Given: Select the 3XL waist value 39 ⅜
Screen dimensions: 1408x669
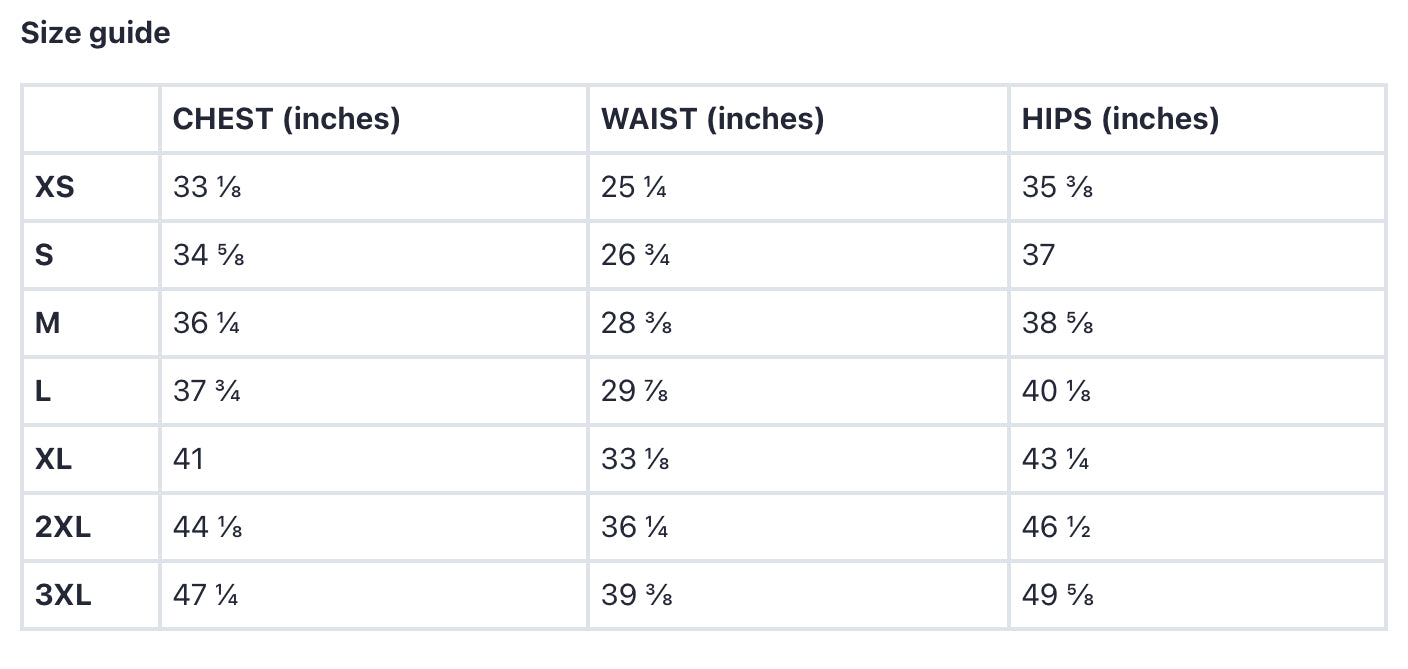Looking at the screenshot, I should click(636, 595).
